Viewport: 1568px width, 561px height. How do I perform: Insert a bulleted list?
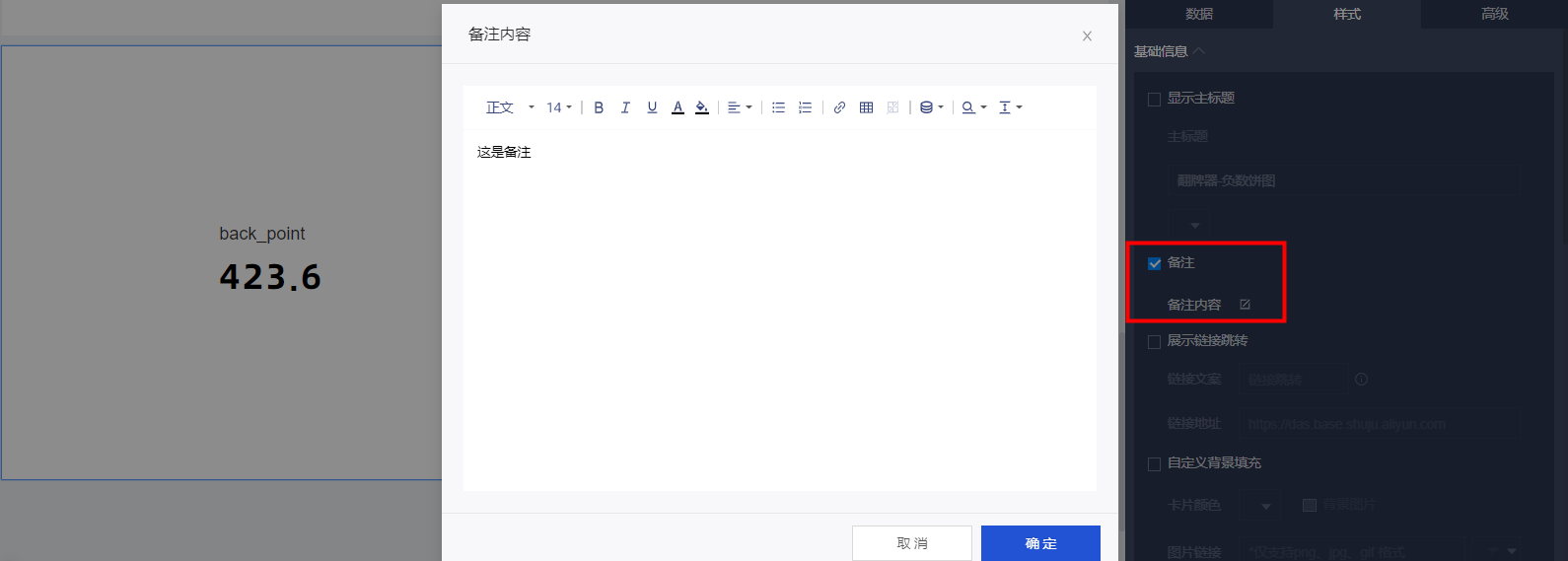(778, 107)
